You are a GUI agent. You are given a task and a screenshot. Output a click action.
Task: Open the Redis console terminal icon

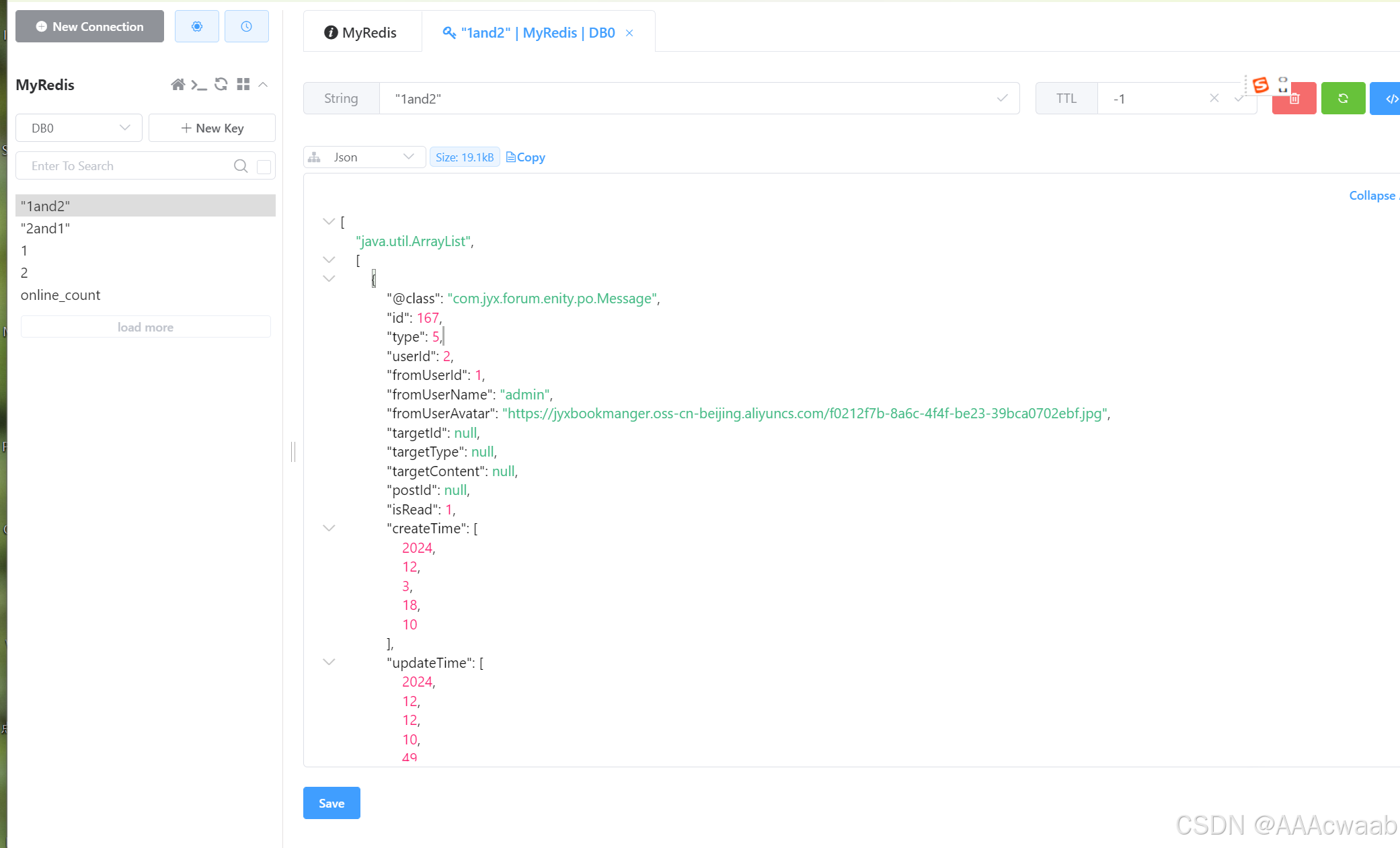pos(198,85)
